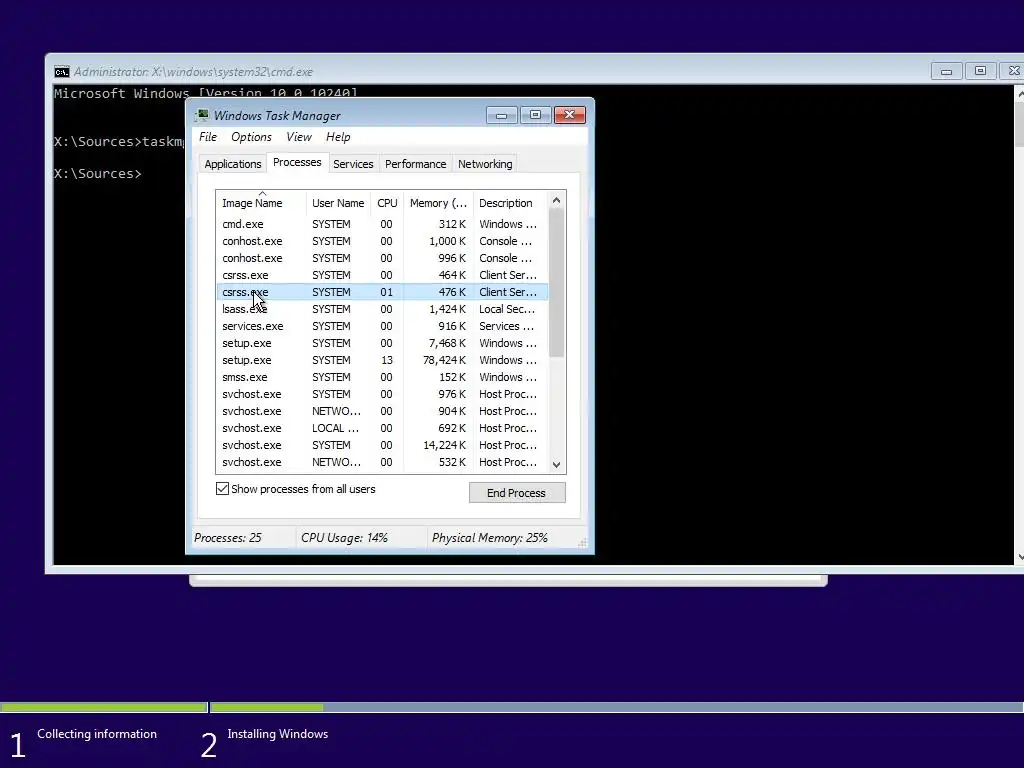1024x768 pixels.
Task: Click the Processes: 25 status bar entry
Action: (x=228, y=537)
